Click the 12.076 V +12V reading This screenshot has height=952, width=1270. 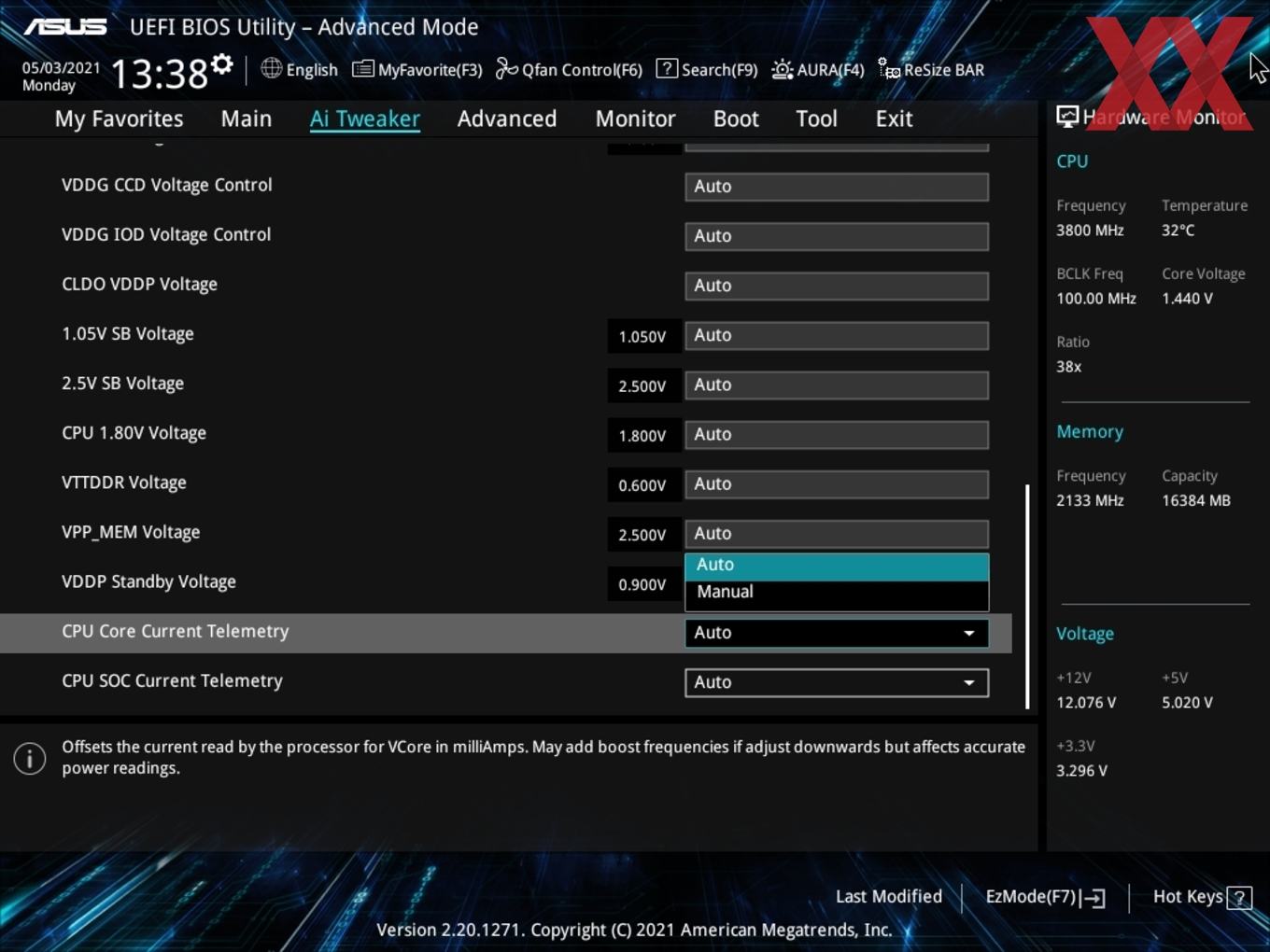point(1086,703)
